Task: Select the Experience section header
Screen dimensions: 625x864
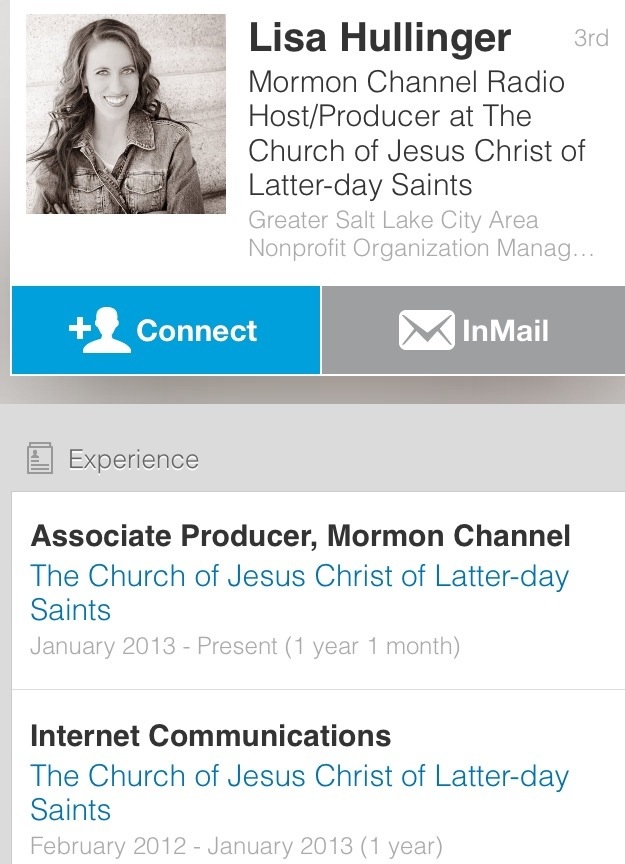Action: (x=133, y=459)
